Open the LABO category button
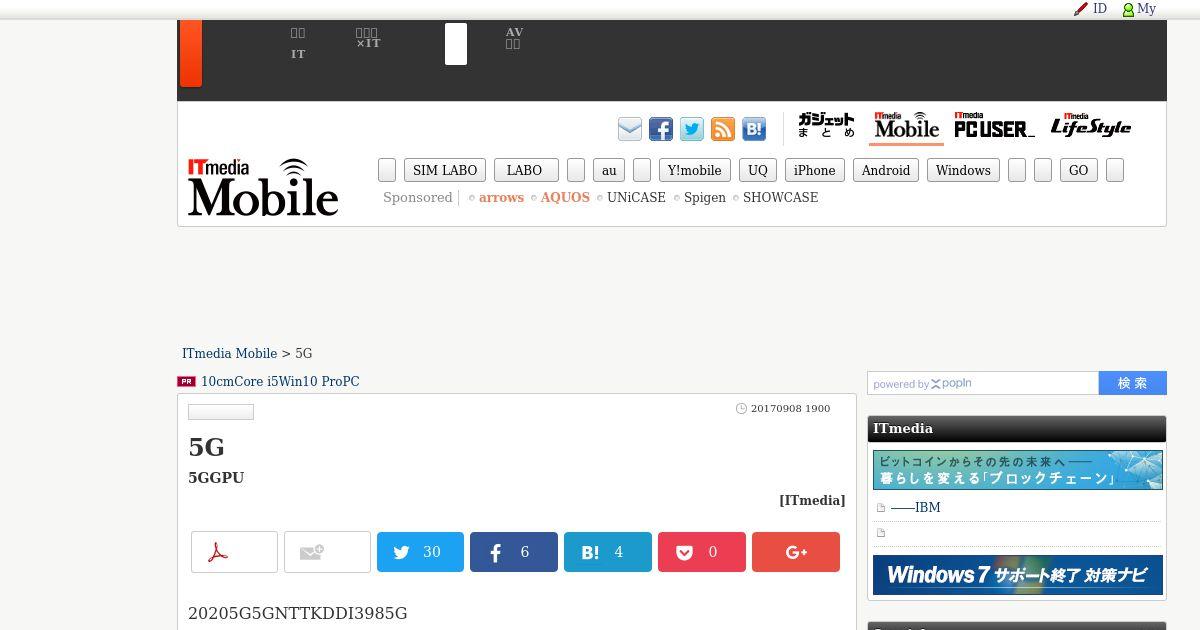The width and height of the screenshot is (1200, 630). 526,170
